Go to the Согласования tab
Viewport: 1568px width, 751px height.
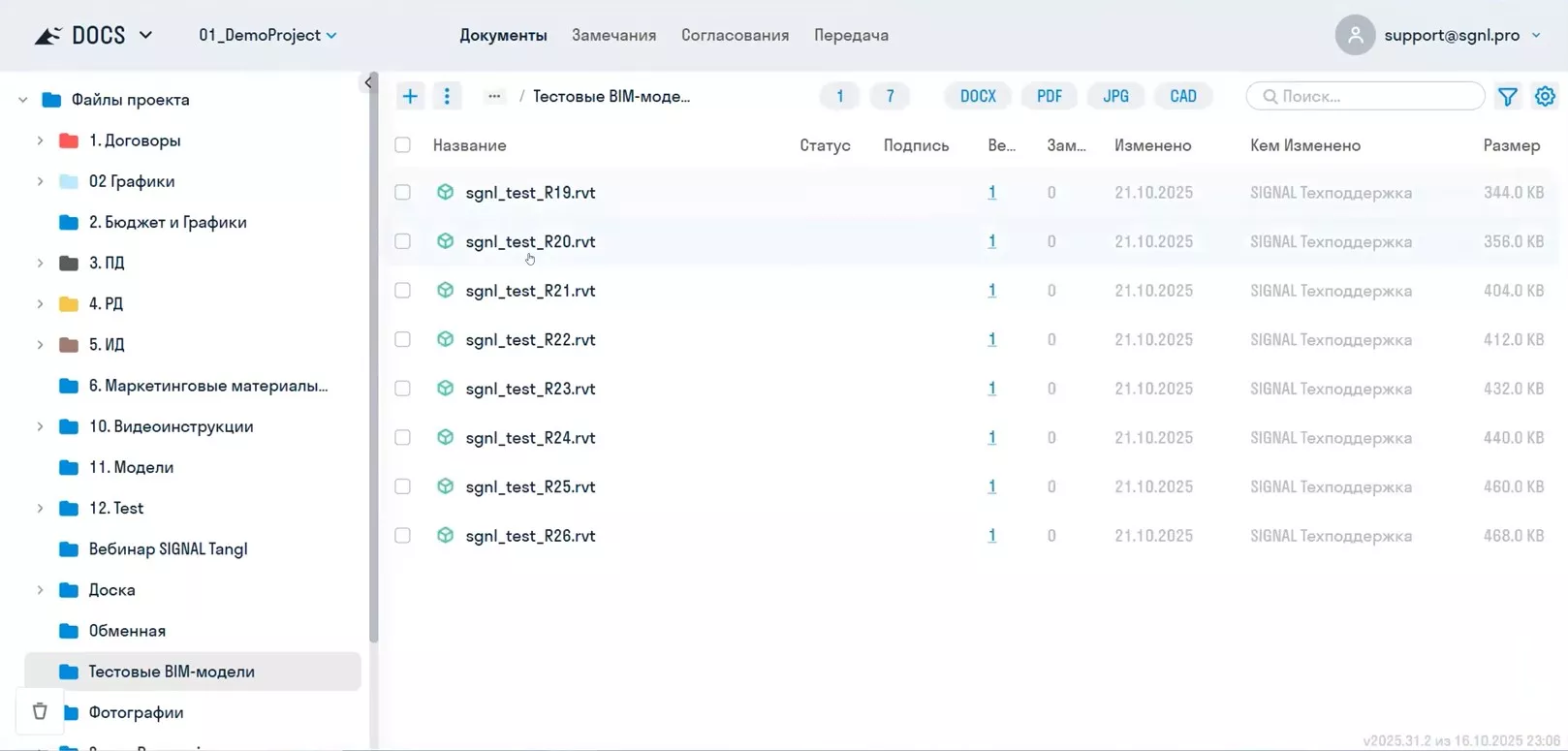(735, 35)
